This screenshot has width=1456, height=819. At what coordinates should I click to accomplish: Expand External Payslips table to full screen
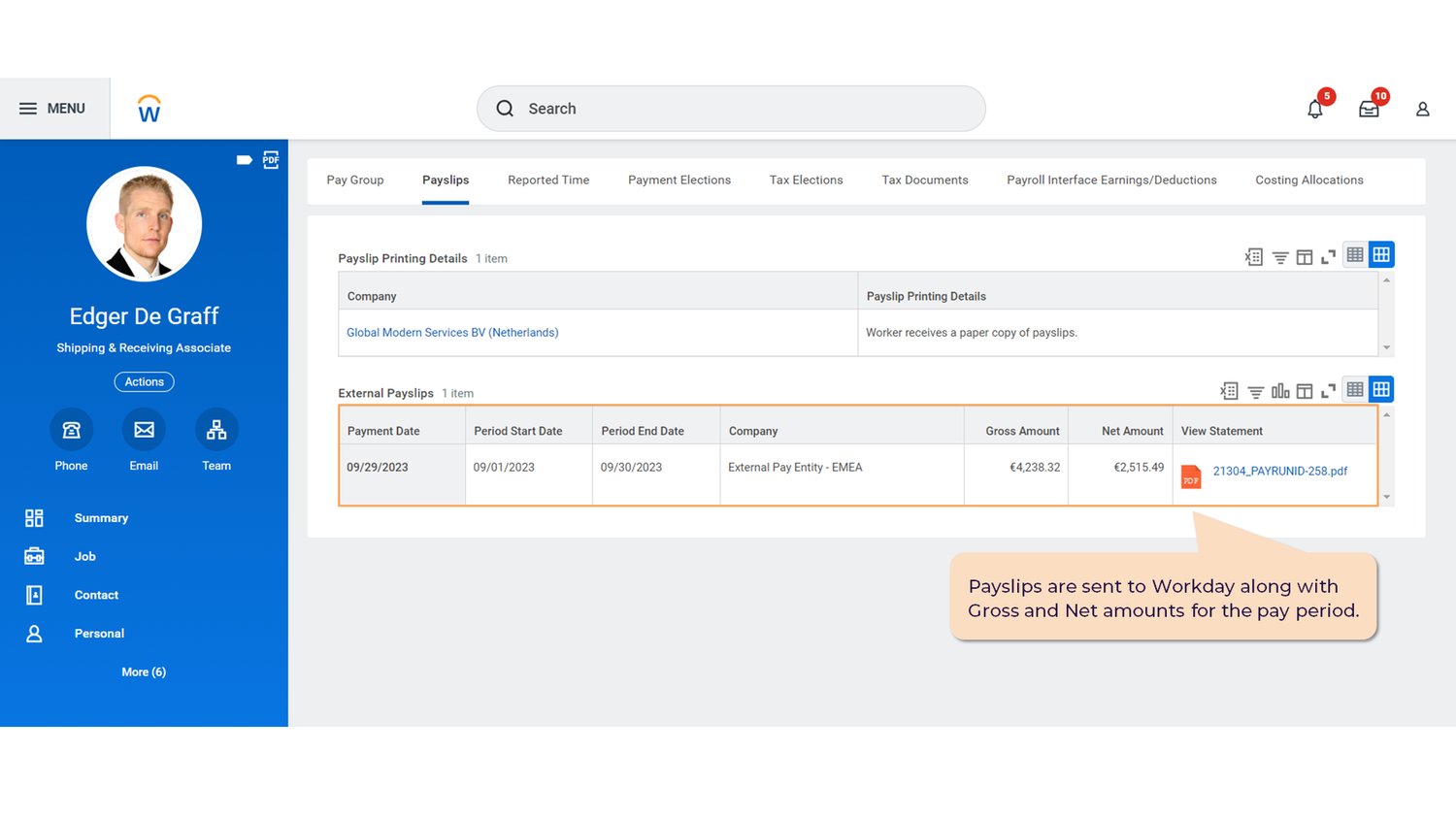point(1328,391)
